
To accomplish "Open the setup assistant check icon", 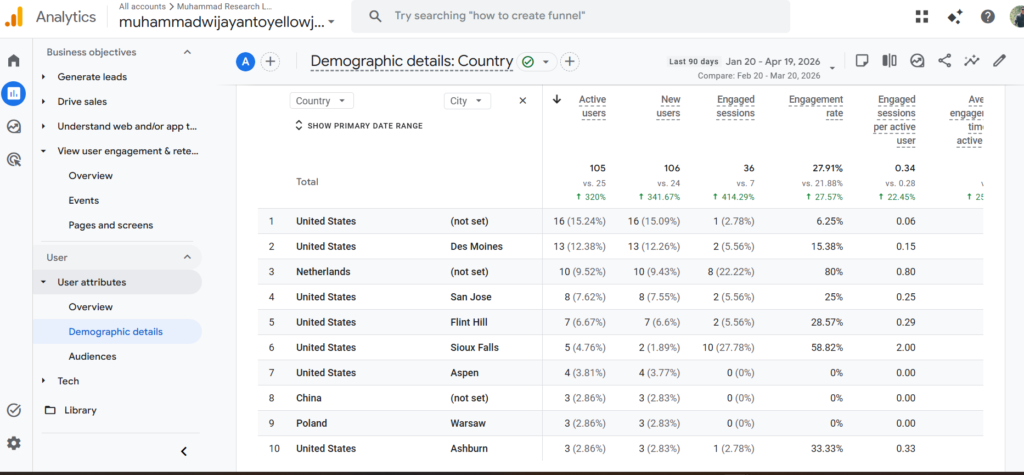I will pos(14,410).
